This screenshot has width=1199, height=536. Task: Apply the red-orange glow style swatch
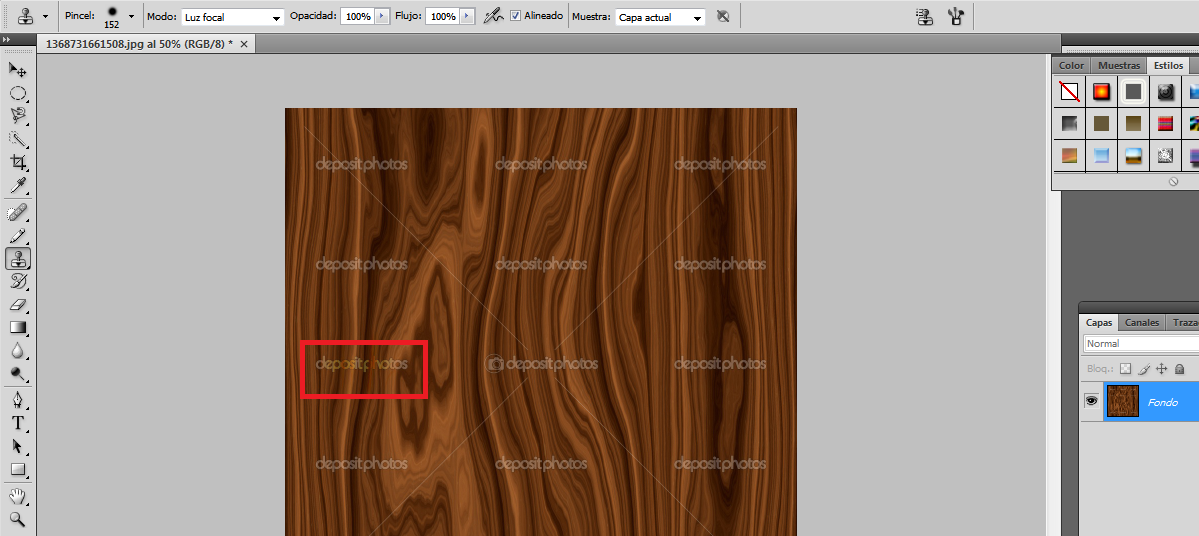(x=1101, y=93)
